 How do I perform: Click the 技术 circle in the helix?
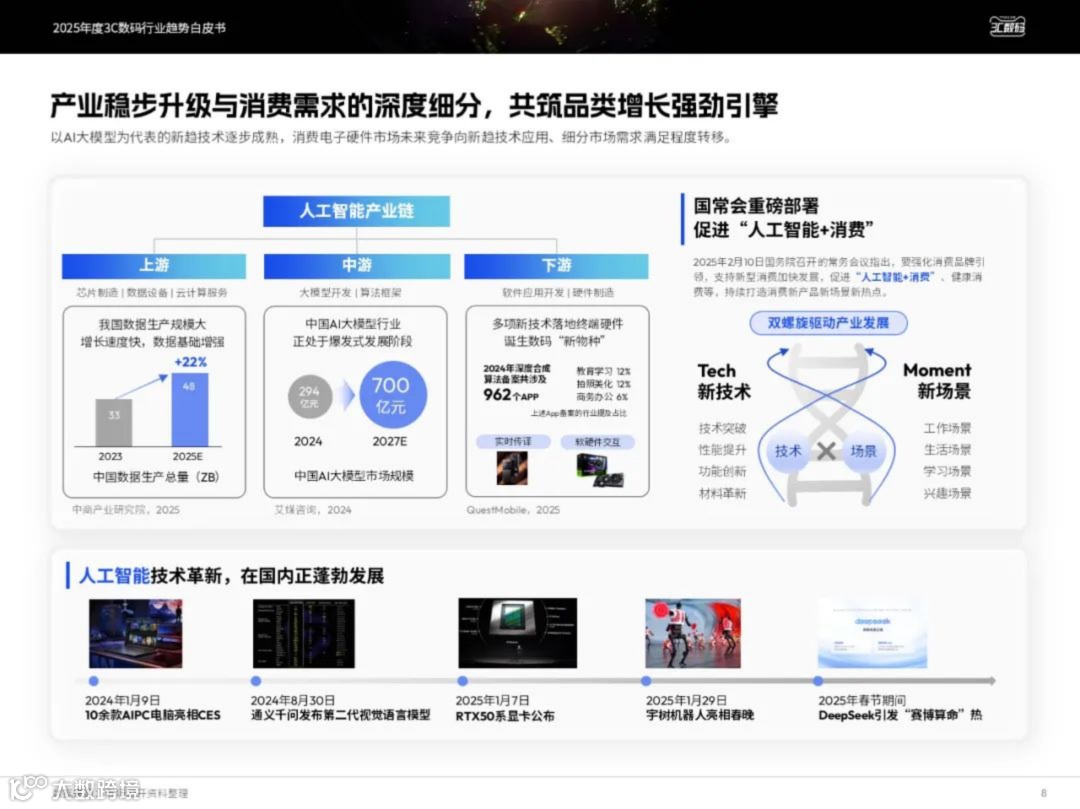click(x=788, y=451)
